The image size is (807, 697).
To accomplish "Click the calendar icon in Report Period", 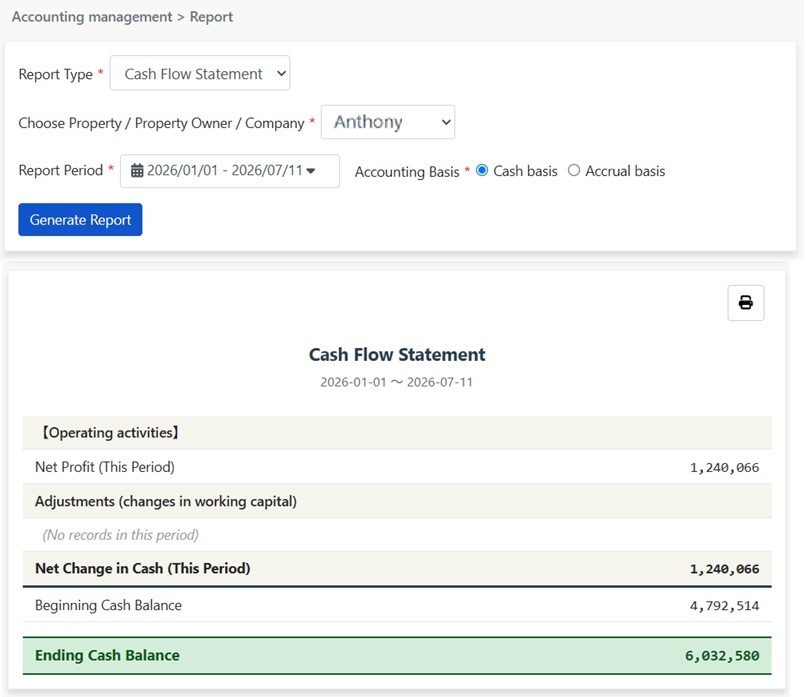I will pos(137,170).
